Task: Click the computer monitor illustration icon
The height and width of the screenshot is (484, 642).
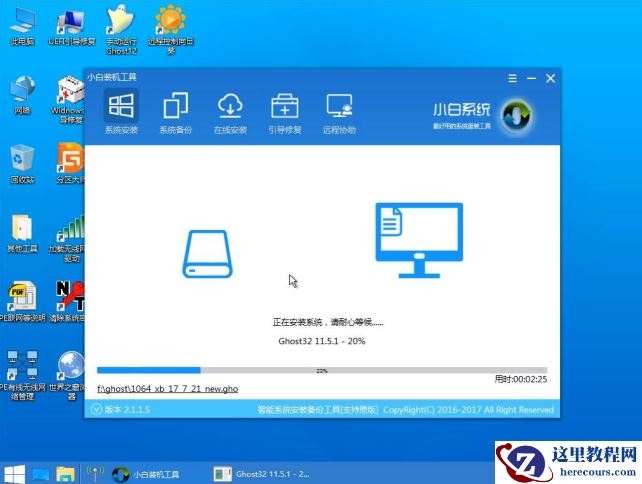Action: [419, 240]
